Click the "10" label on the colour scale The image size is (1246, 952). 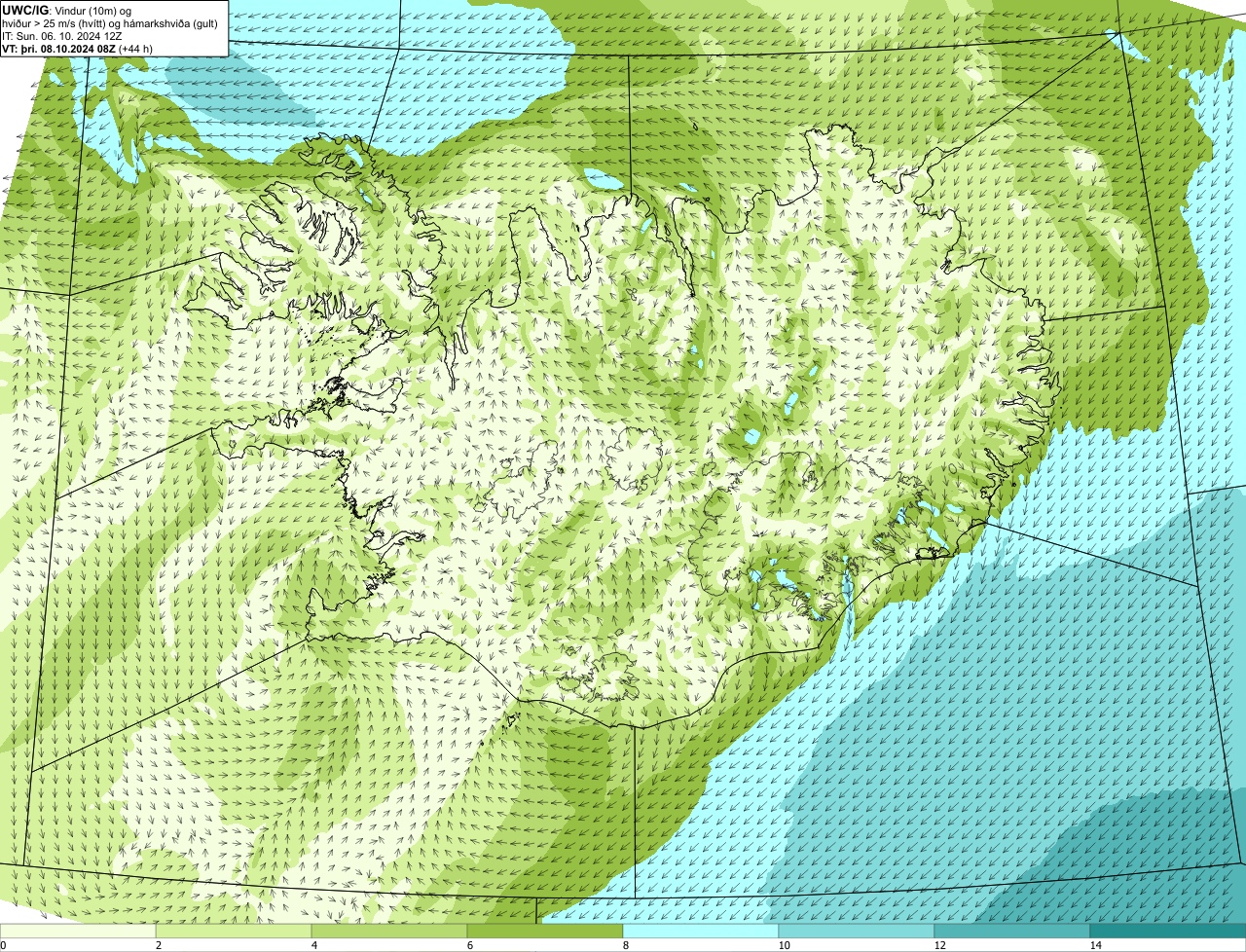[x=784, y=945]
